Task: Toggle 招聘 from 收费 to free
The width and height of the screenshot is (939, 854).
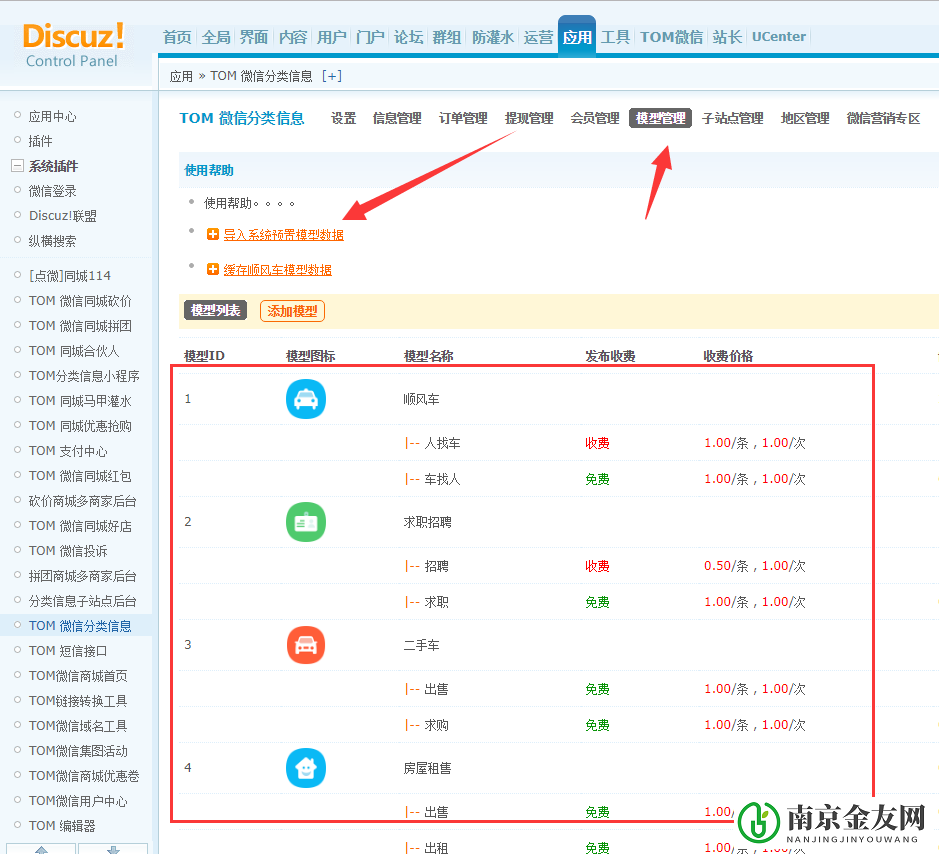Action: tap(597, 565)
